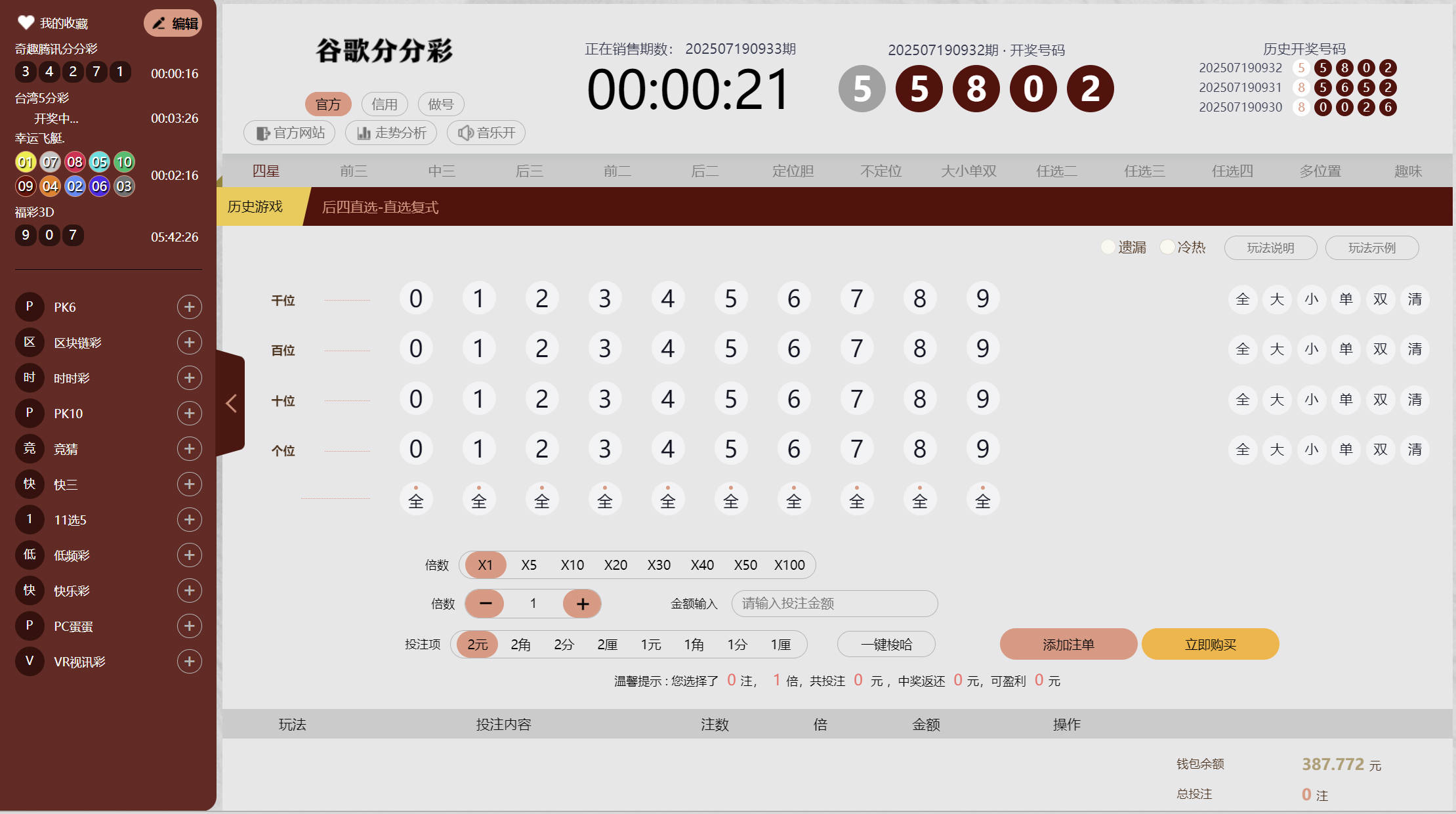Open the 历史游戏 dropdown
Image resolution: width=1456 pixels, height=814 pixels.
tap(255, 206)
